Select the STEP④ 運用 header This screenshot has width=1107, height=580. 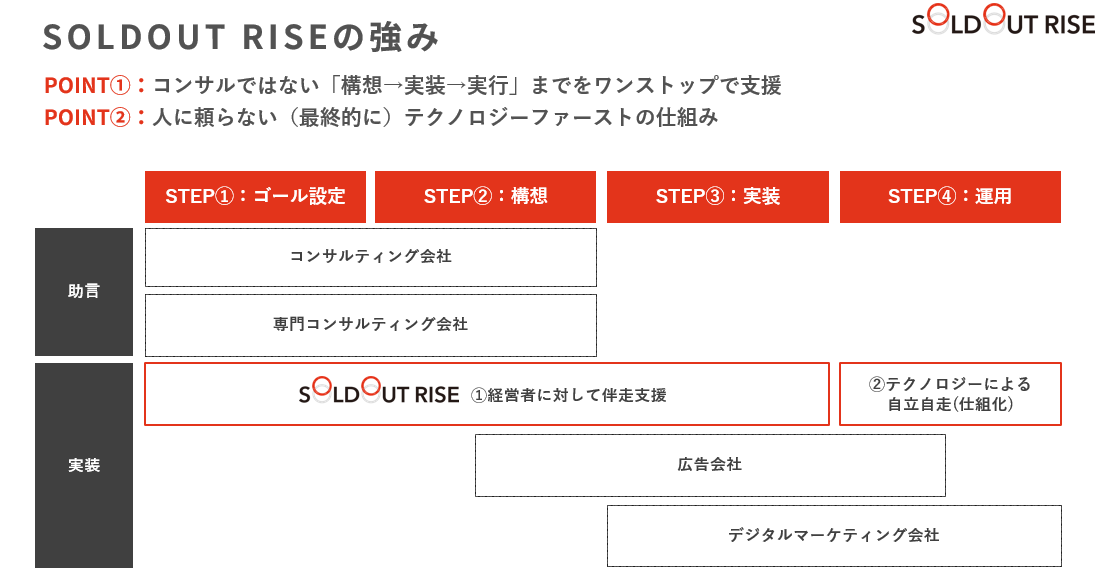click(x=950, y=196)
